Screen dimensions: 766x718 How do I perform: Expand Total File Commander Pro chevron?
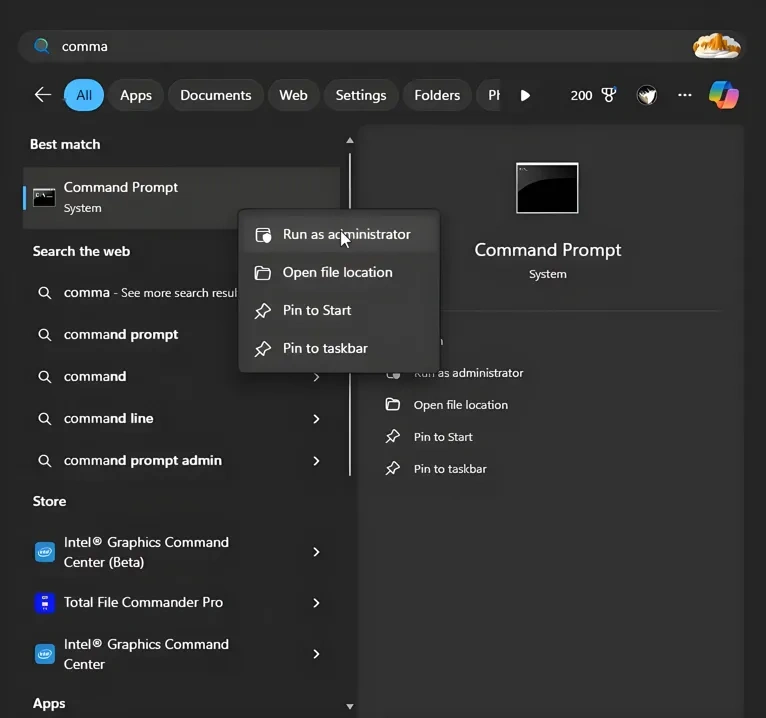[x=316, y=603]
